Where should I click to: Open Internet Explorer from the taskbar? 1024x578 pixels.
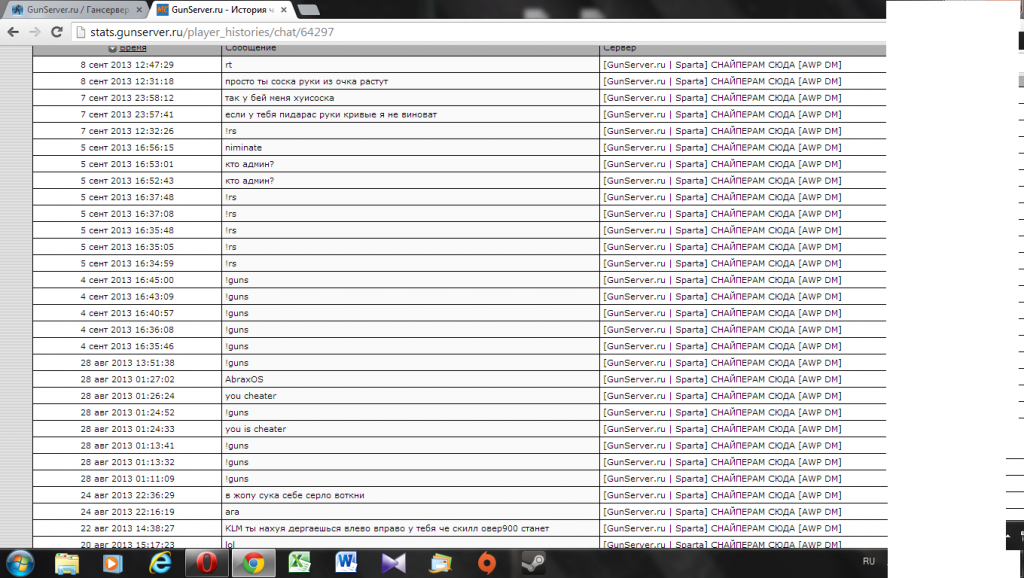click(160, 563)
